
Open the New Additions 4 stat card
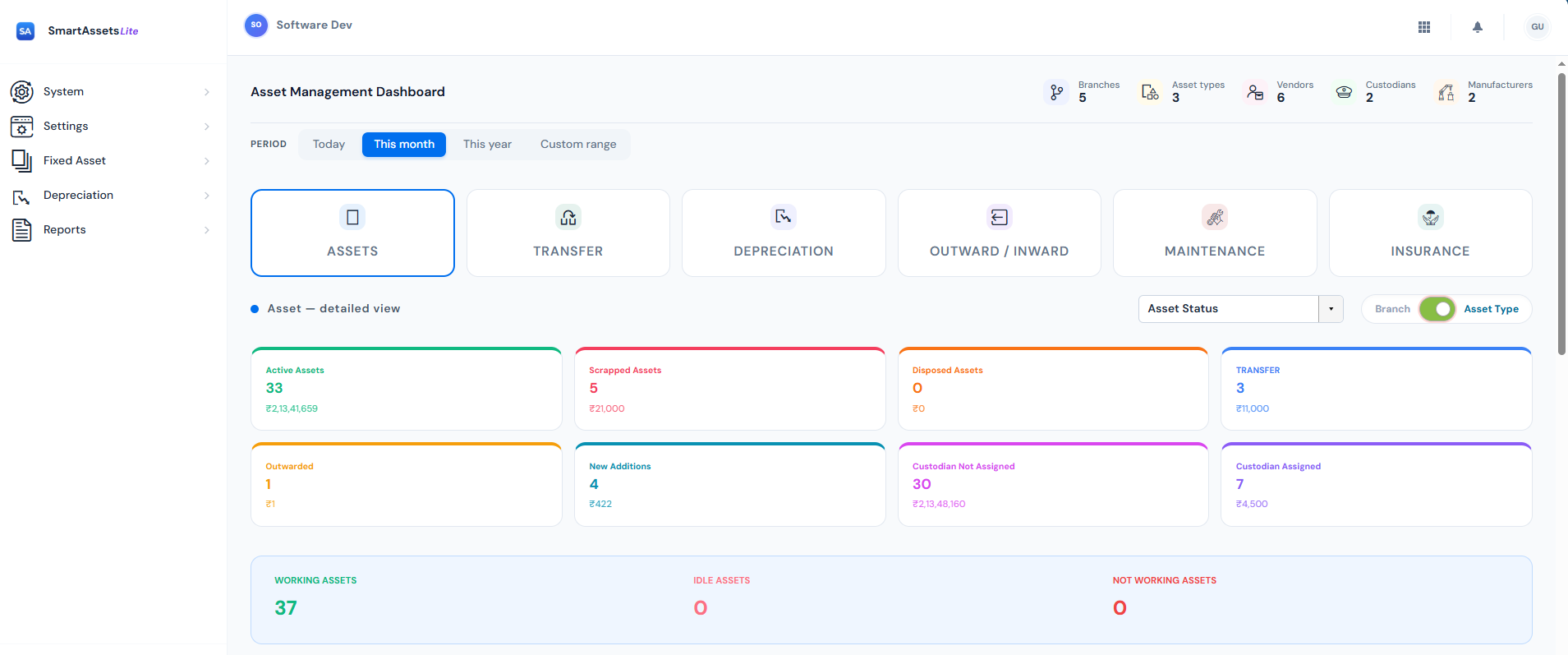[730, 485]
